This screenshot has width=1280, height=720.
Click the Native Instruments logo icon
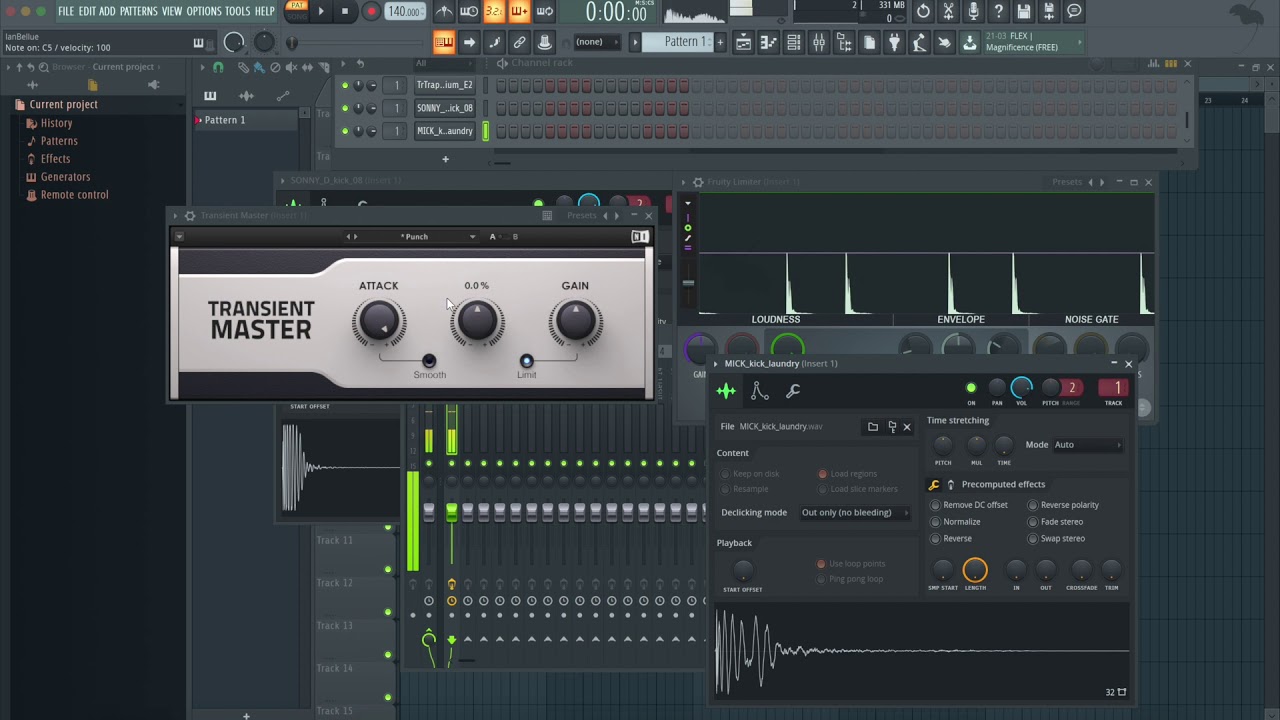tap(640, 237)
